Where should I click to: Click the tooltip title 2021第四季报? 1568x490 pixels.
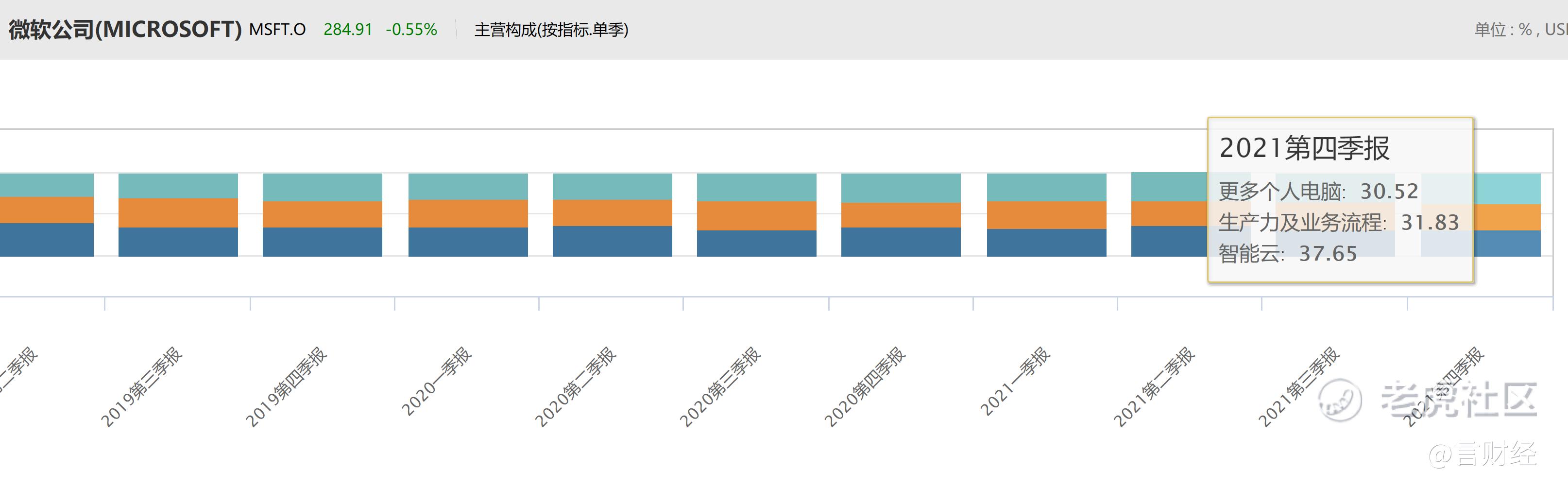1304,148
